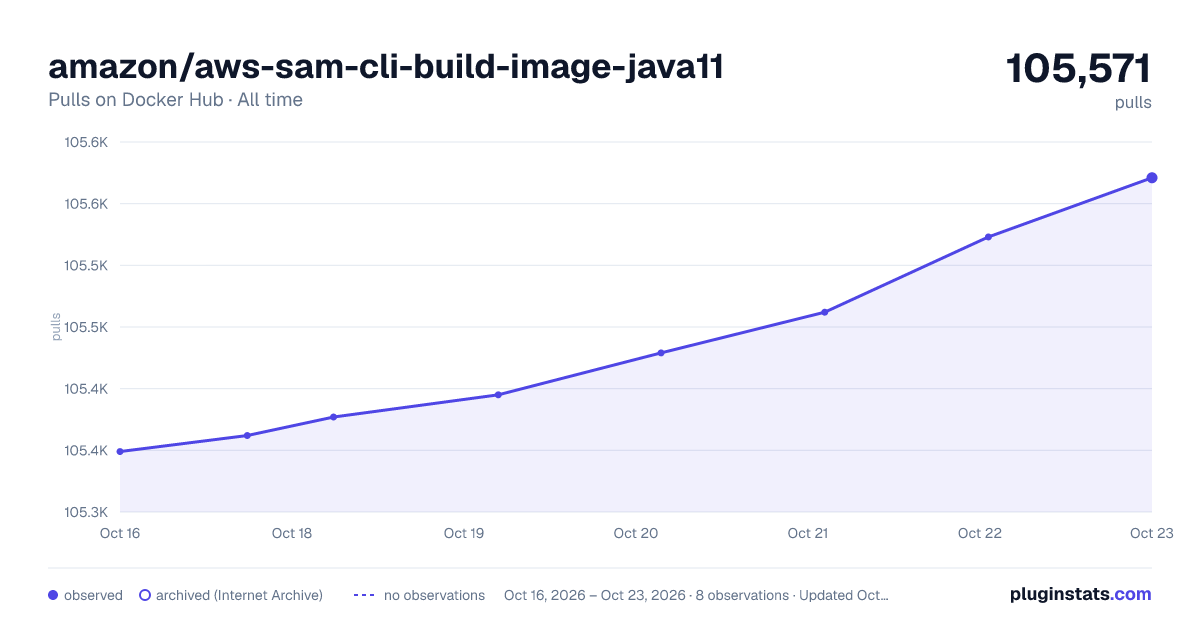1200x630 pixels.
Task: Click the 'Pulls on Docker Hub · All time' subtitle
Action: pos(175,100)
